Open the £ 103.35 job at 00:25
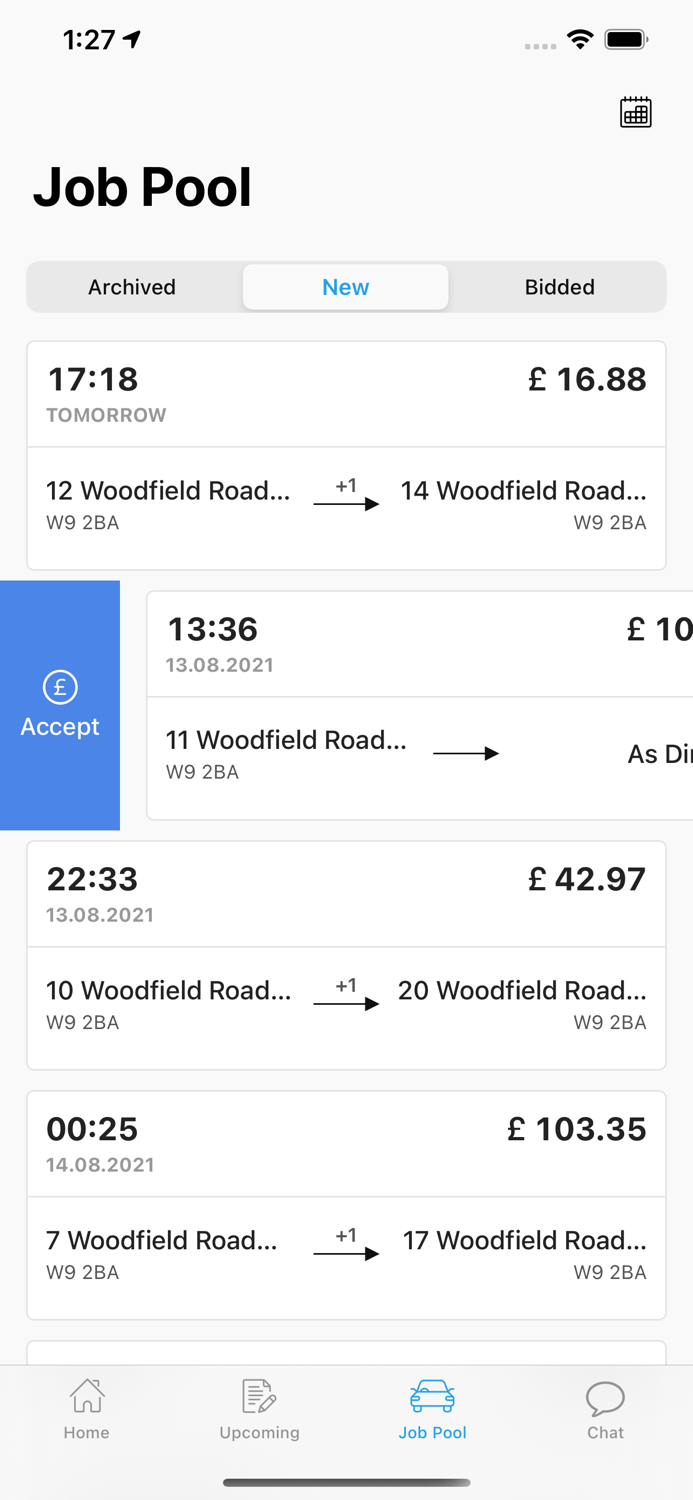 click(346, 1145)
